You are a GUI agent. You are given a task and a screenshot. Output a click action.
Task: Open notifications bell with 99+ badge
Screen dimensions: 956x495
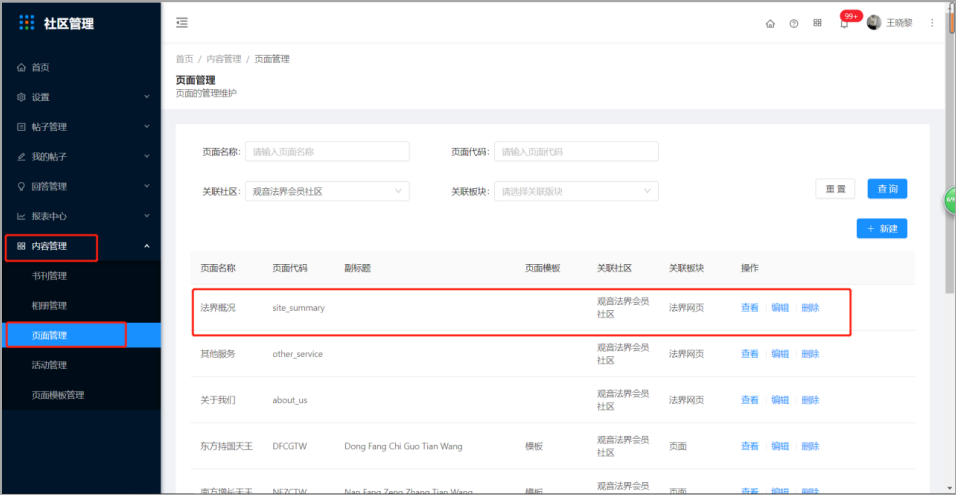tap(844, 24)
